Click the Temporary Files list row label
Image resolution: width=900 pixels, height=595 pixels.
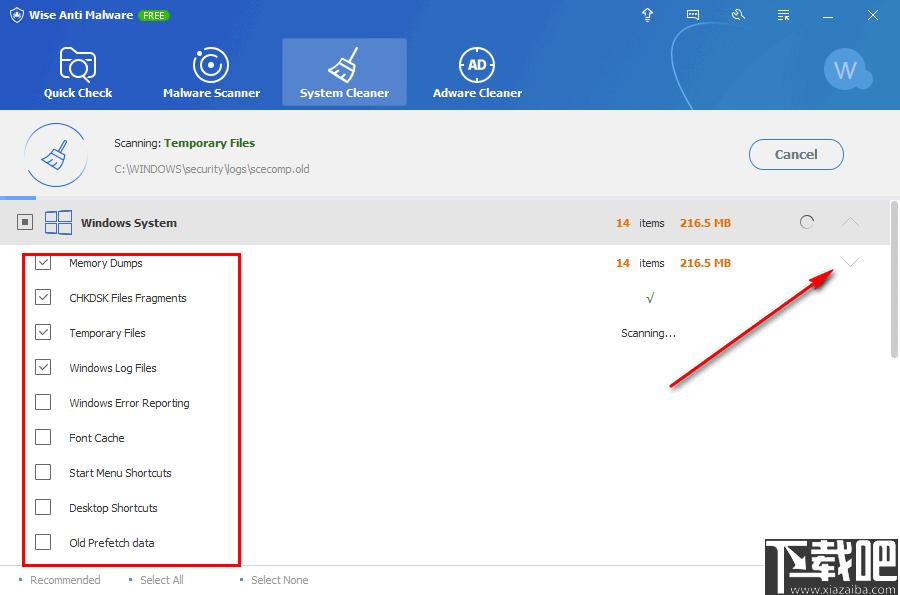pos(107,333)
